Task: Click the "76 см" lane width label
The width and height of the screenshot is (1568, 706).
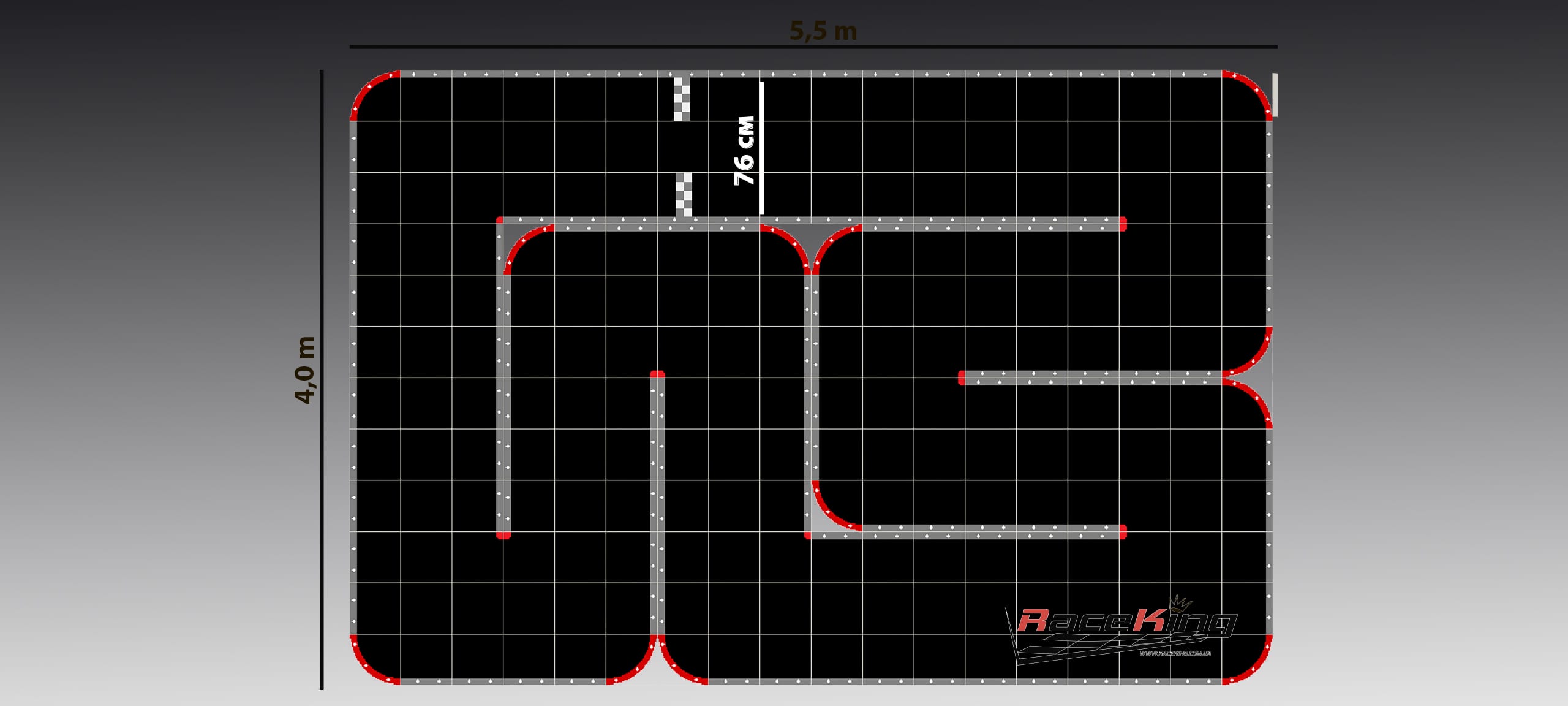Action: pyautogui.click(x=744, y=151)
